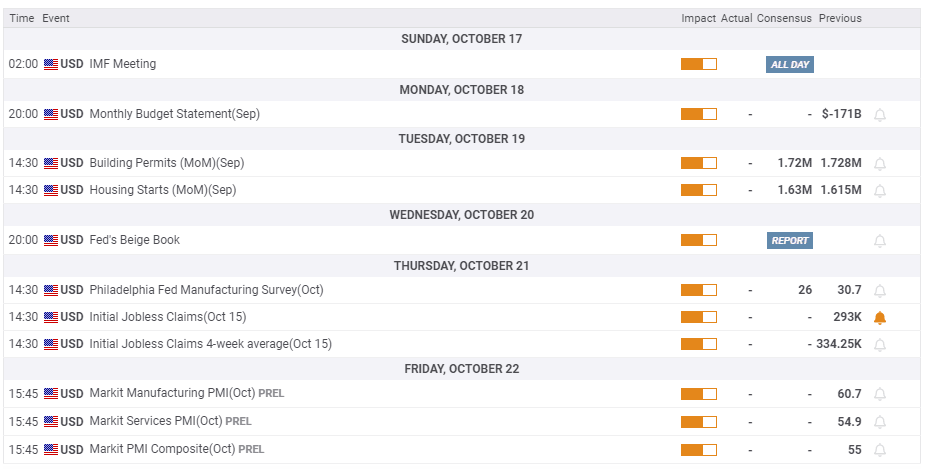Click the Consensus column header
Screen dimensions: 930x469
pyautogui.click(x=782, y=18)
